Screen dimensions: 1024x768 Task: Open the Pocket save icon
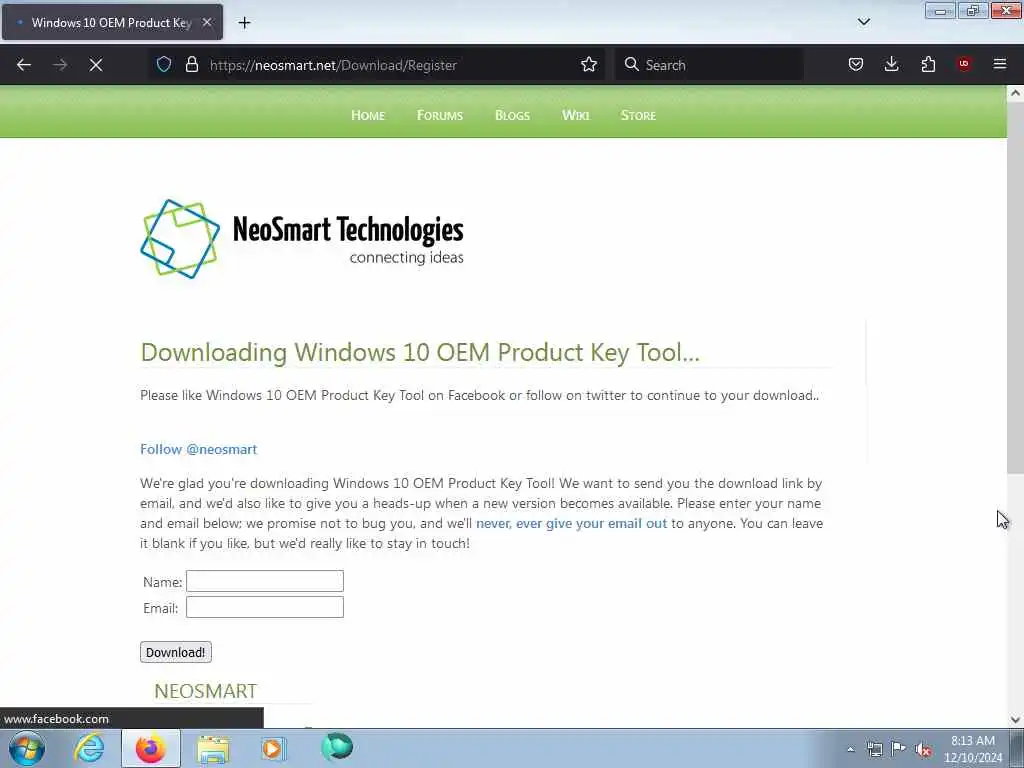pyautogui.click(x=856, y=64)
